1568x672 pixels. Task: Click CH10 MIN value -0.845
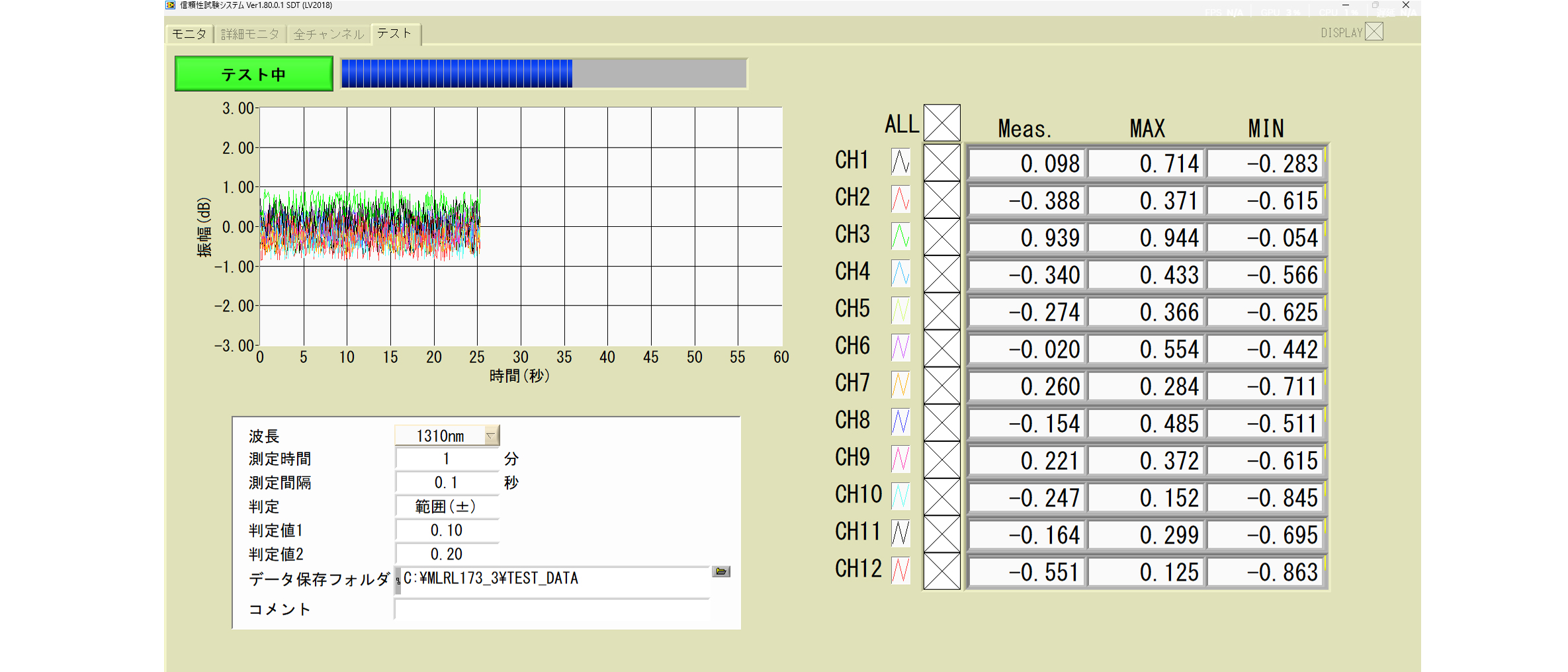pyautogui.click(x=1265, y=497)
